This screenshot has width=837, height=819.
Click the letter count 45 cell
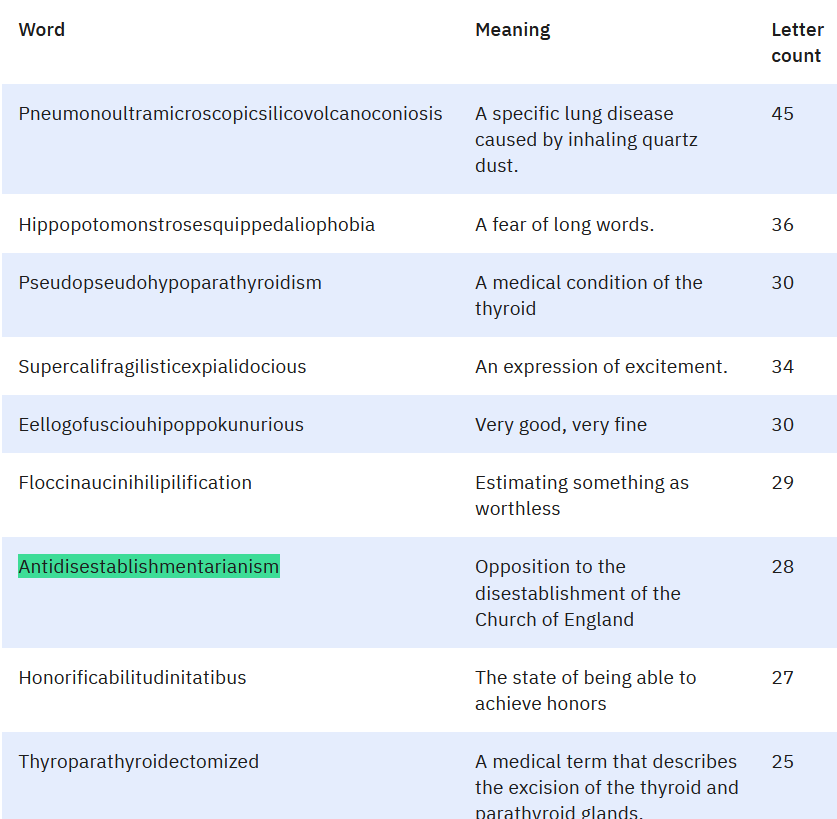coord(783,114)
